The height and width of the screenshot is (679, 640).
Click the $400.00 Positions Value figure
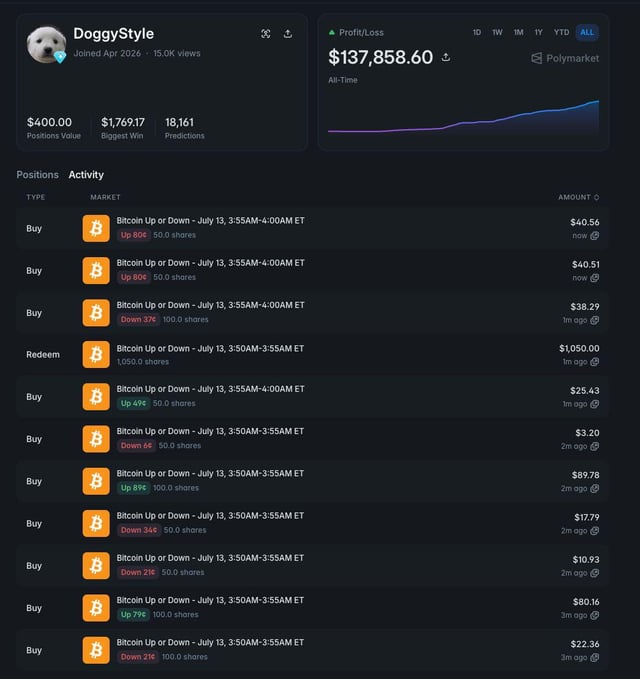click(x=49, y=122)
